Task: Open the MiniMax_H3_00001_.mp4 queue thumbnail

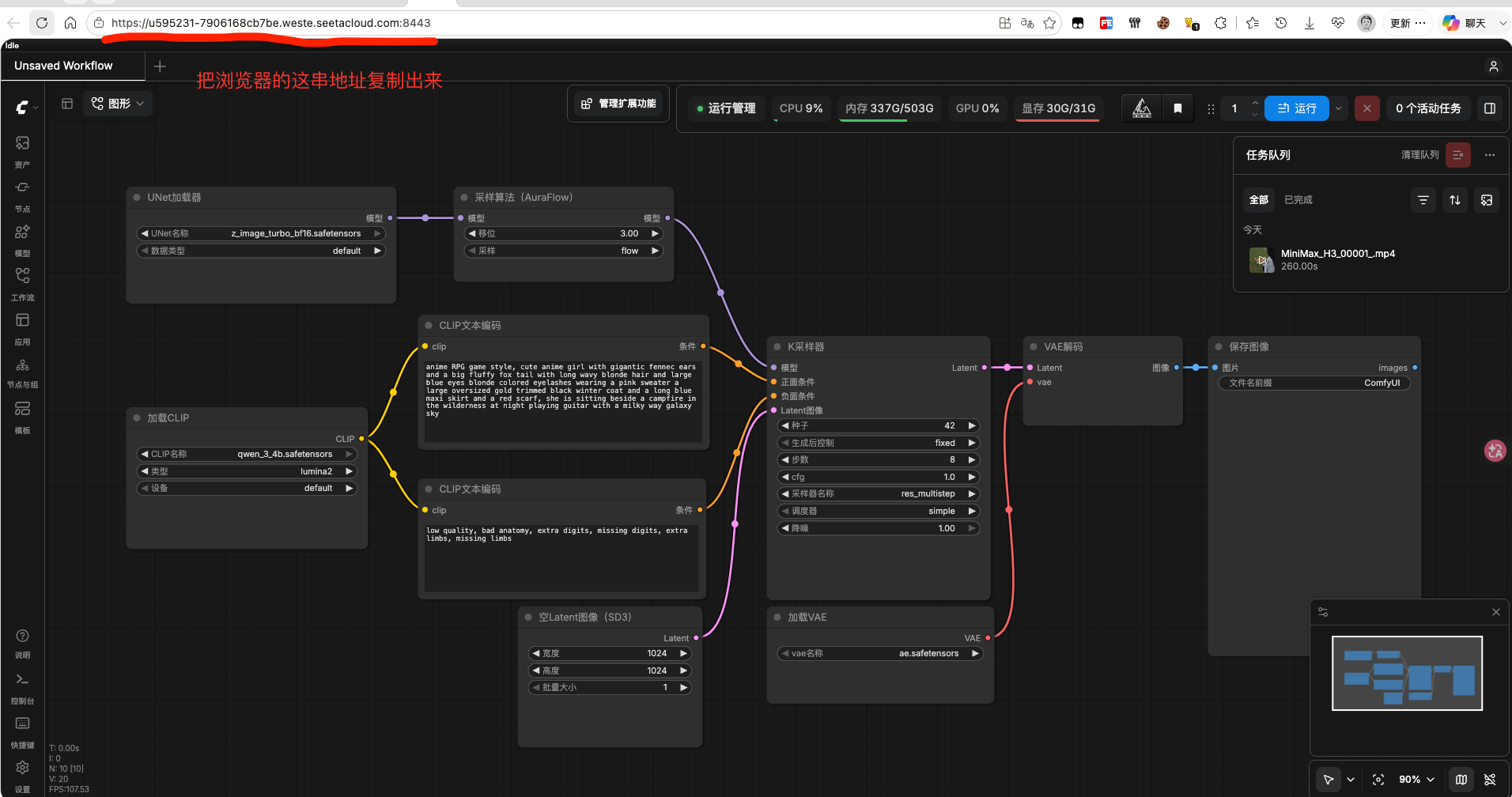Action: 1261,259
